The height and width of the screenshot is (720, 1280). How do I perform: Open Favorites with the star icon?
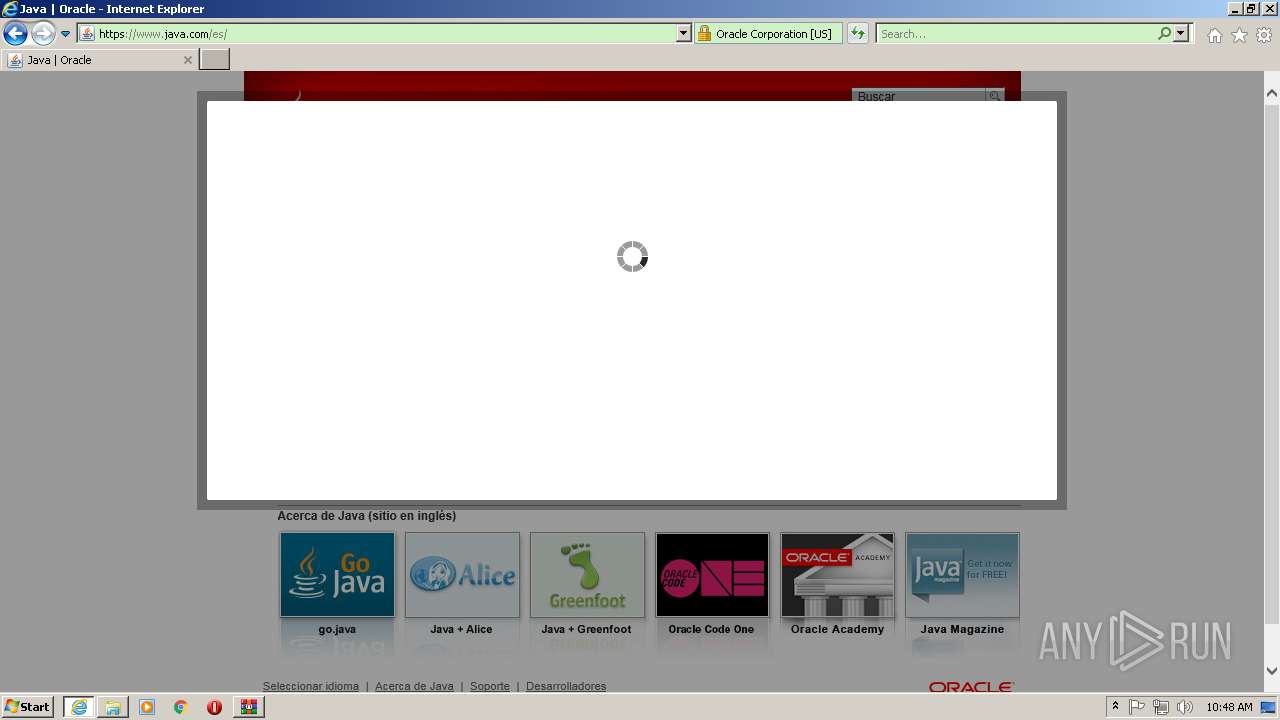1239,35
